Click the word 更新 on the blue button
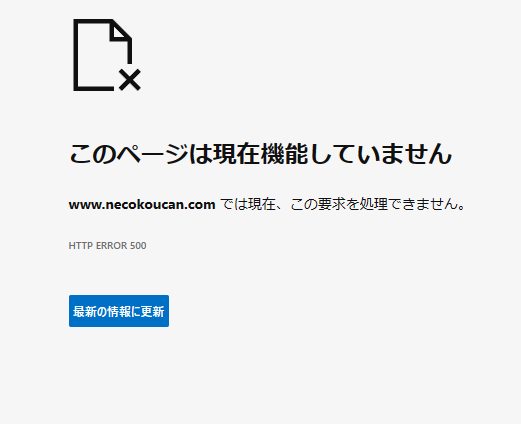 (x=153, y=311)
